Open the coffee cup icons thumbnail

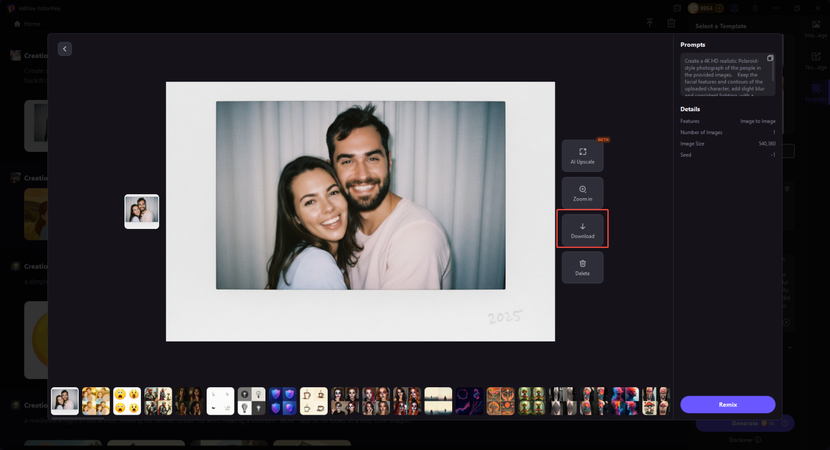tap(314, 401)
